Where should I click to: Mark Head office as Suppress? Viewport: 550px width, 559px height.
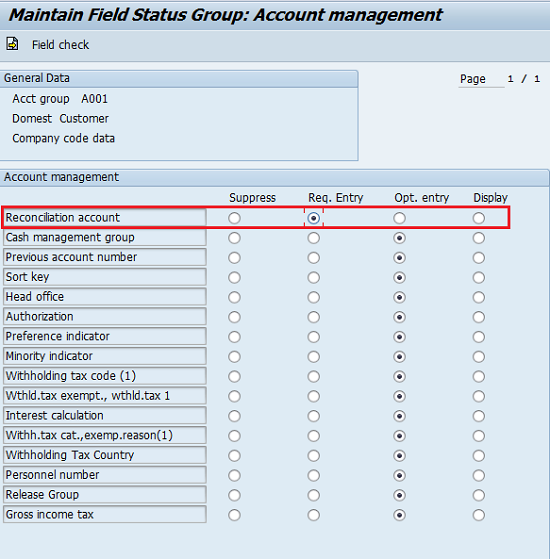tap(234, 297)
